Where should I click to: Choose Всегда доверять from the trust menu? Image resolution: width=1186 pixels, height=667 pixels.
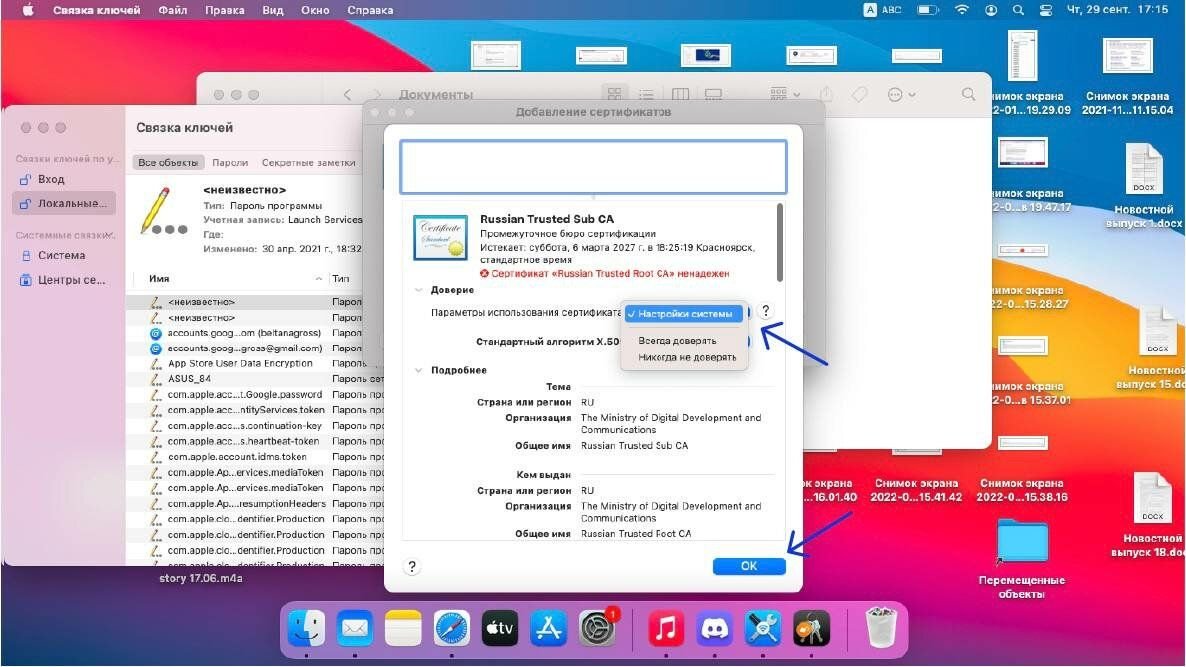[677, 340]
